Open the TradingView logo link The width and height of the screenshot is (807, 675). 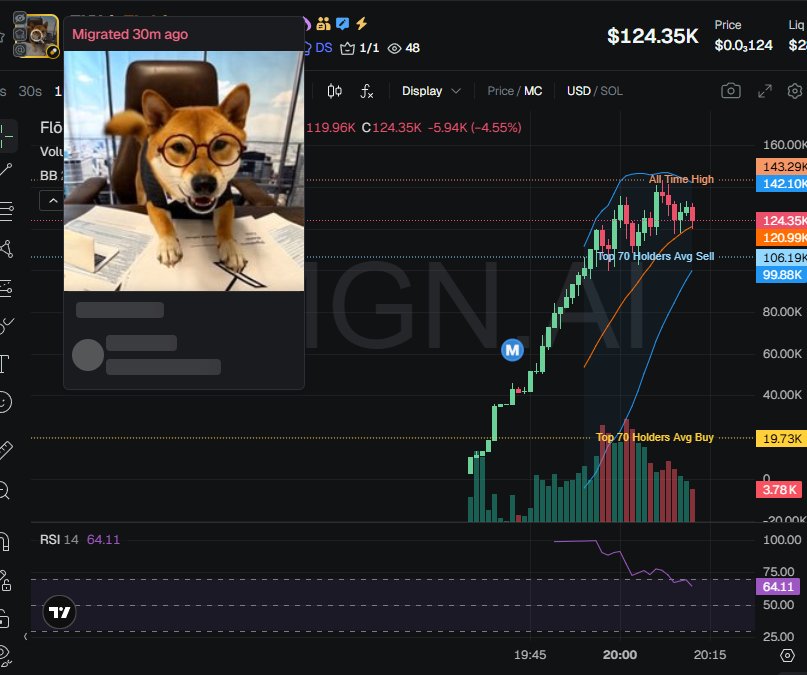click(59, 612)
